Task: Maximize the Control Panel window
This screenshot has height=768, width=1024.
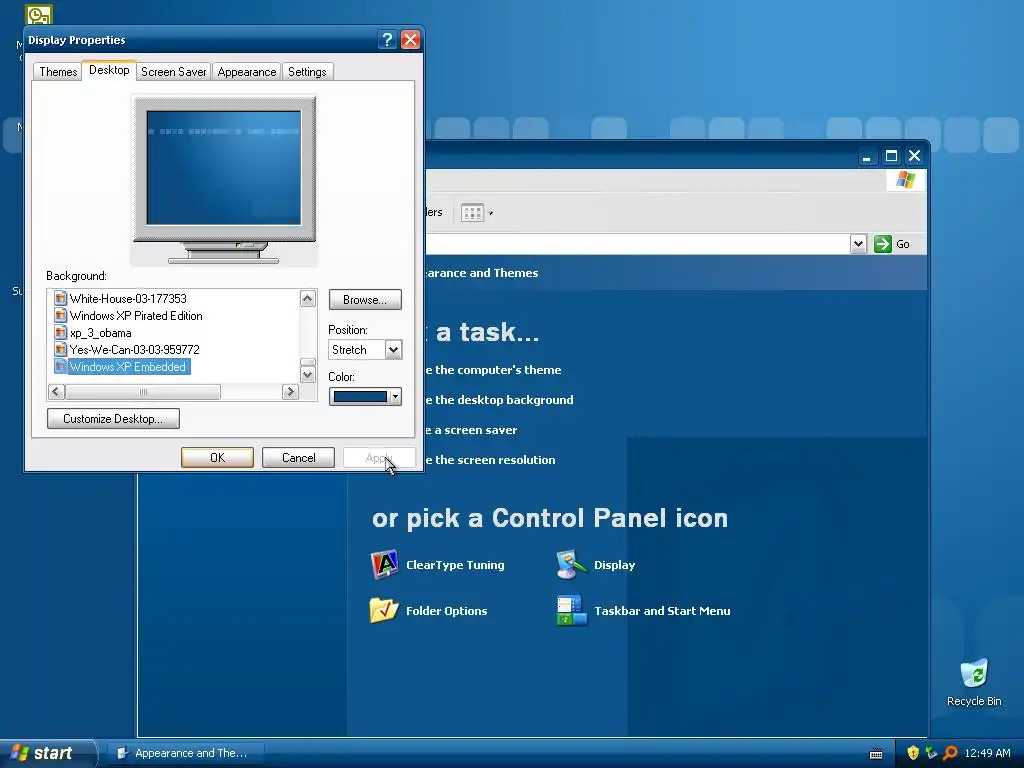Action: [x=891, y=156]
